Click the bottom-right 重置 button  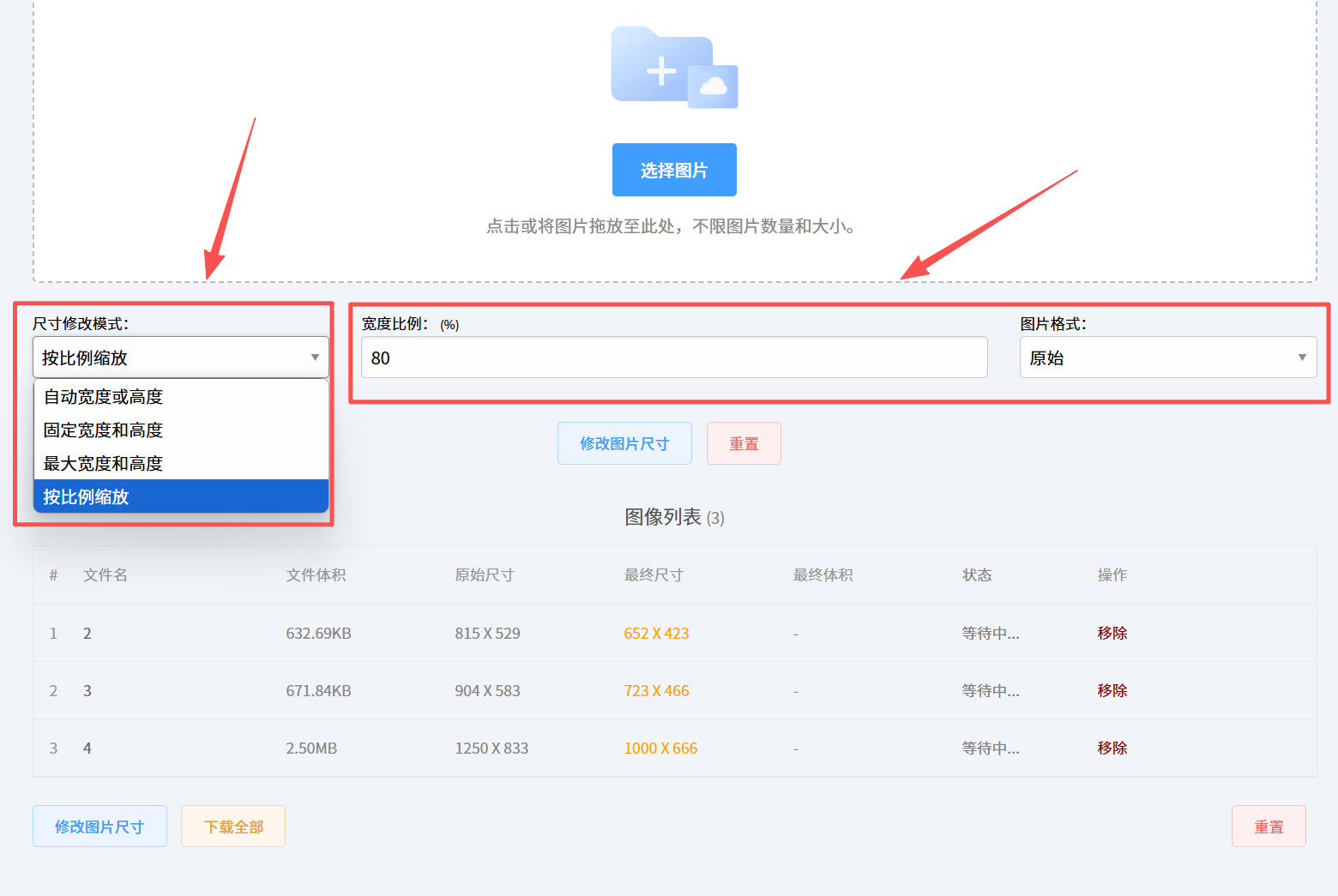[1269, 827]
